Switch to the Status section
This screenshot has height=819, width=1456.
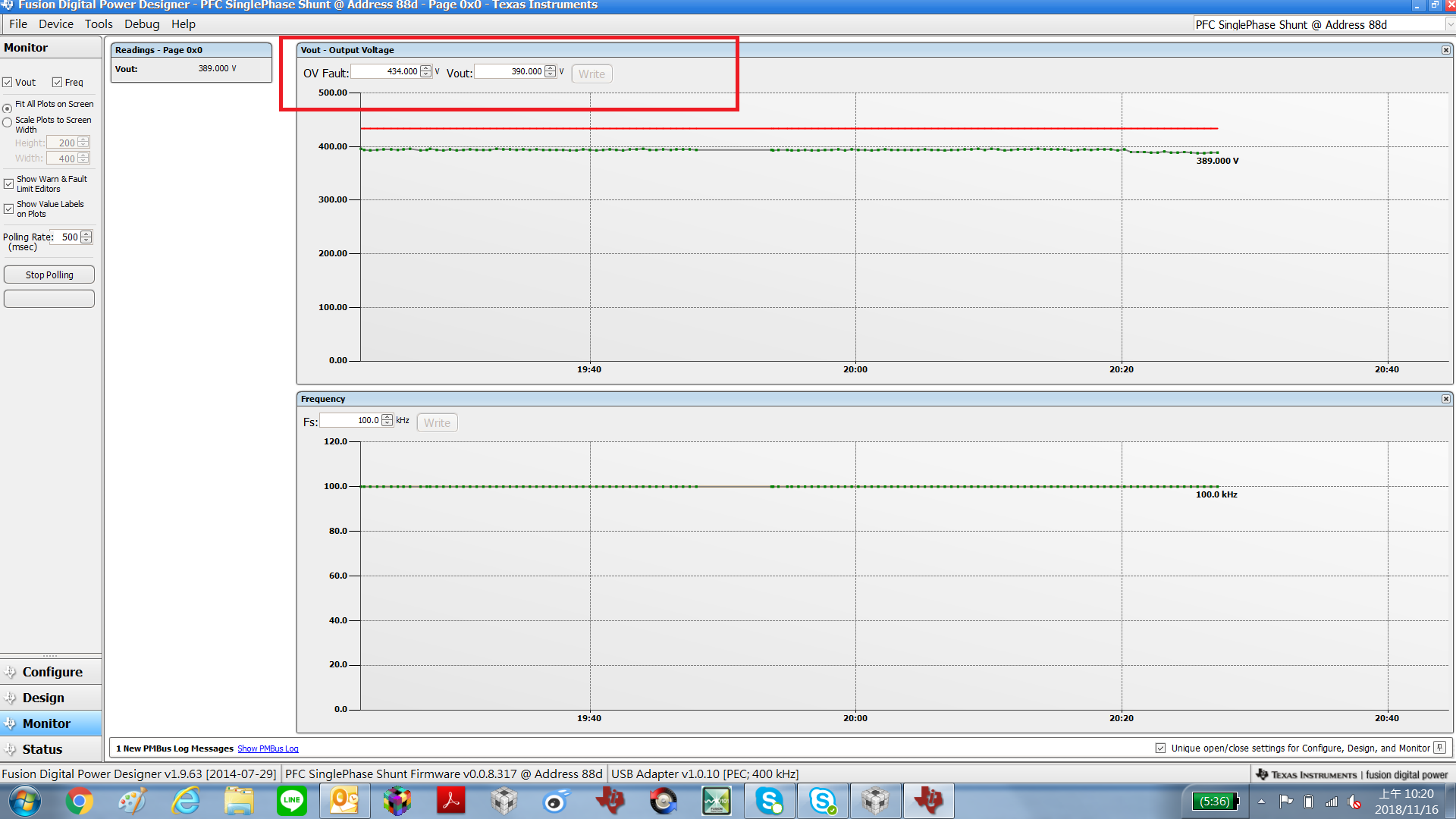51,749
